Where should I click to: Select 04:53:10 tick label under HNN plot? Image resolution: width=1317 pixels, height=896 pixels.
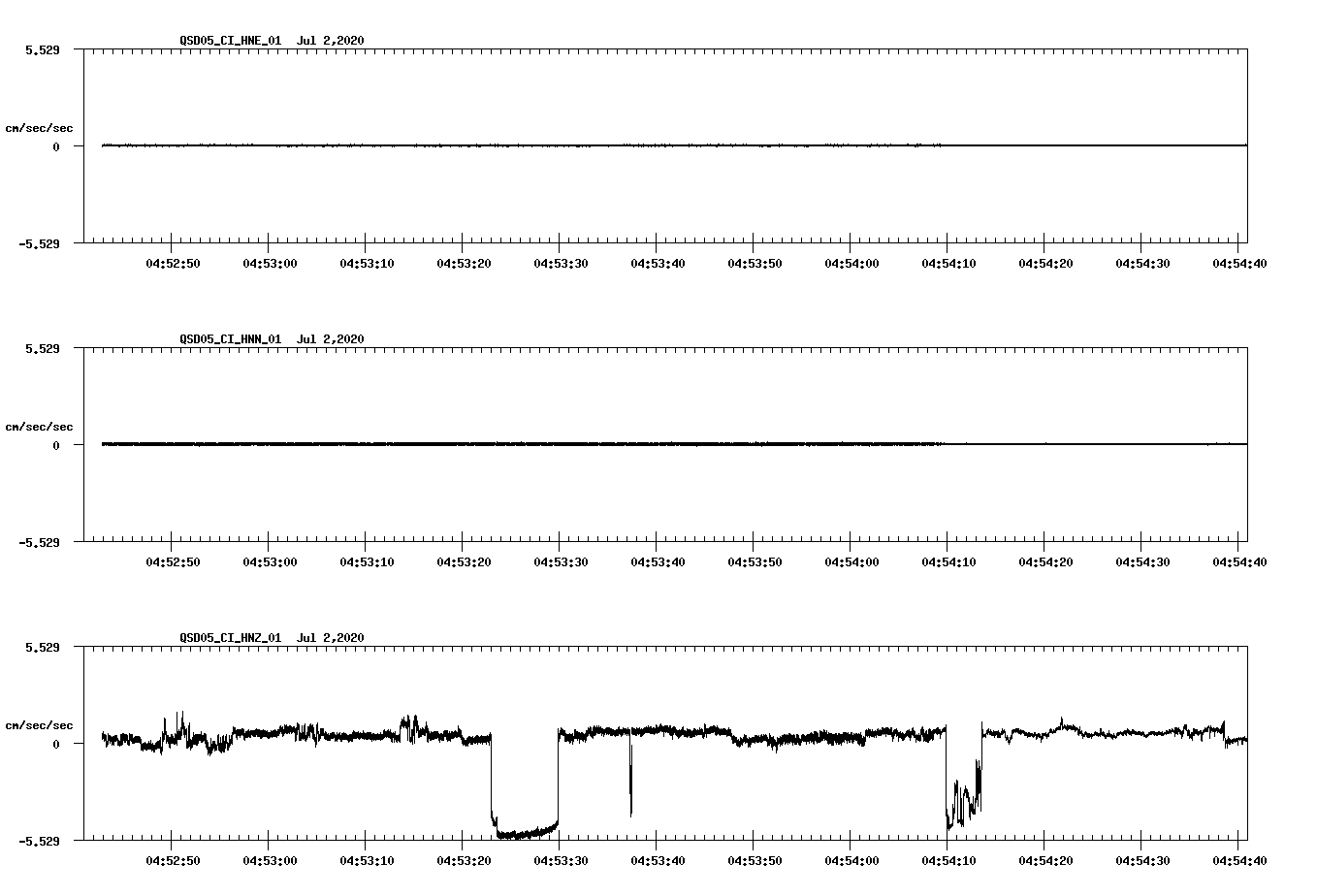click(x=367, y=561)
